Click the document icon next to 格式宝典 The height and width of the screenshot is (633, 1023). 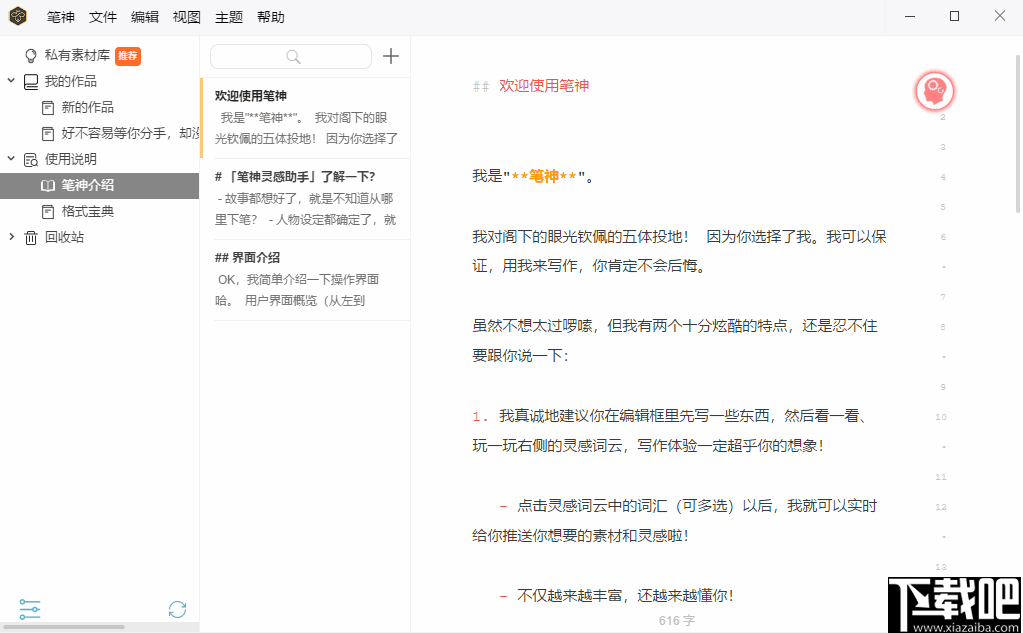[46, 211]
